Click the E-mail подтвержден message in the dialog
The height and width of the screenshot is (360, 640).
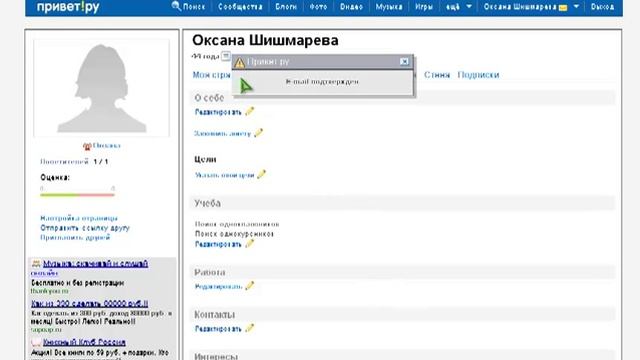coord(322,82)
